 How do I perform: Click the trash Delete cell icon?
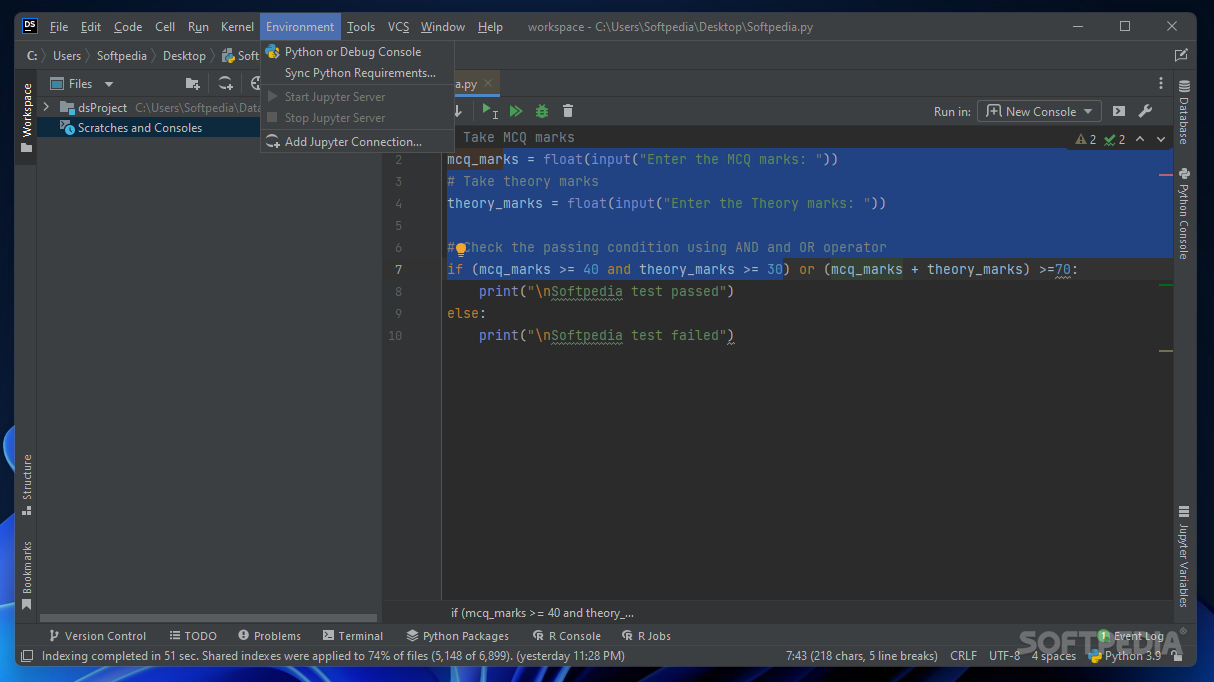click(568, 111)
